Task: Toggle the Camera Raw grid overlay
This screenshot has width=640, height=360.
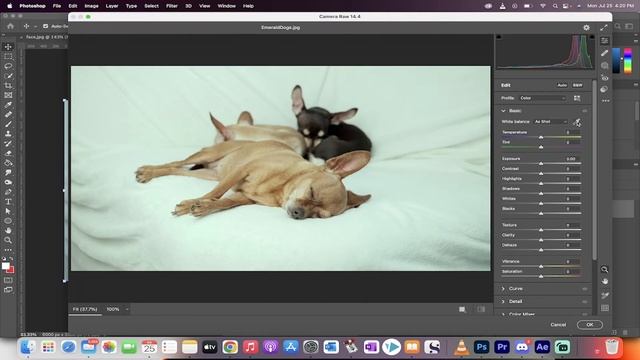Action: 605,308
